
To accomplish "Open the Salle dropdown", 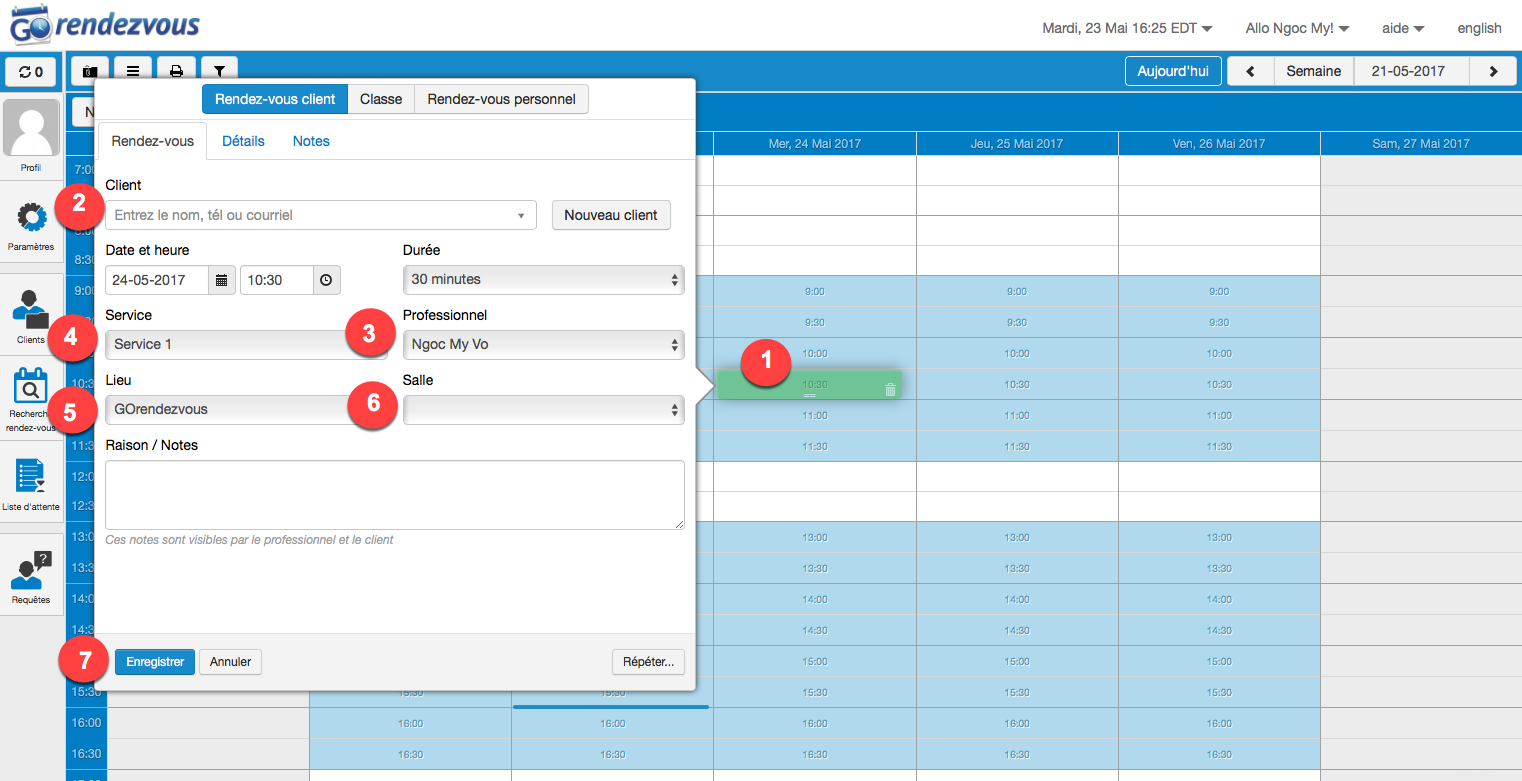I will click(544, 409).
